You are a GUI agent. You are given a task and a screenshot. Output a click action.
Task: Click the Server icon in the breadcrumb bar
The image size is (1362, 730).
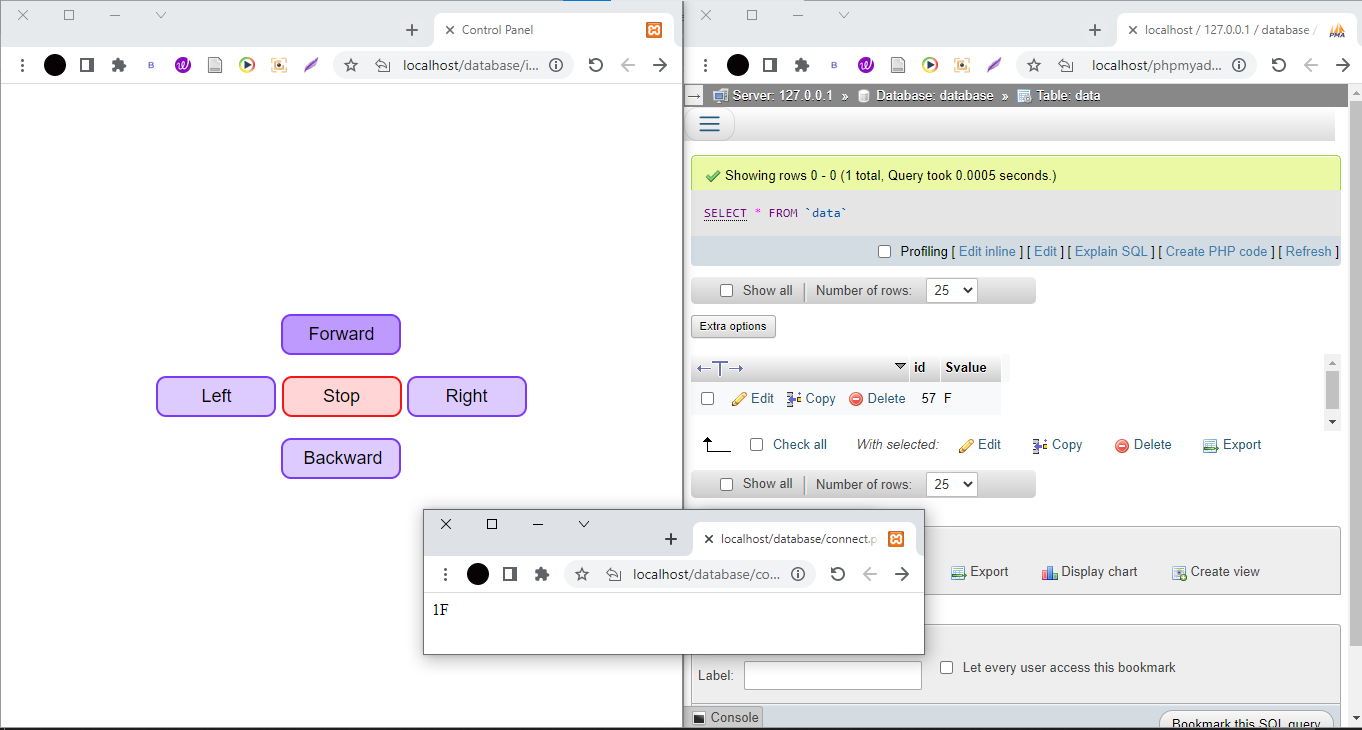pyautogui.click(x=719, y=95)
